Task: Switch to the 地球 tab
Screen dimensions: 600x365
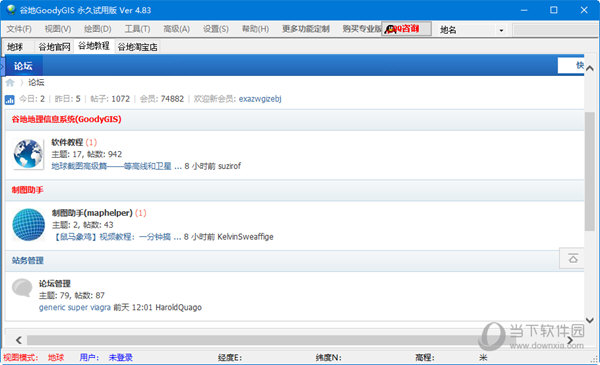Action: coord(15,47)
